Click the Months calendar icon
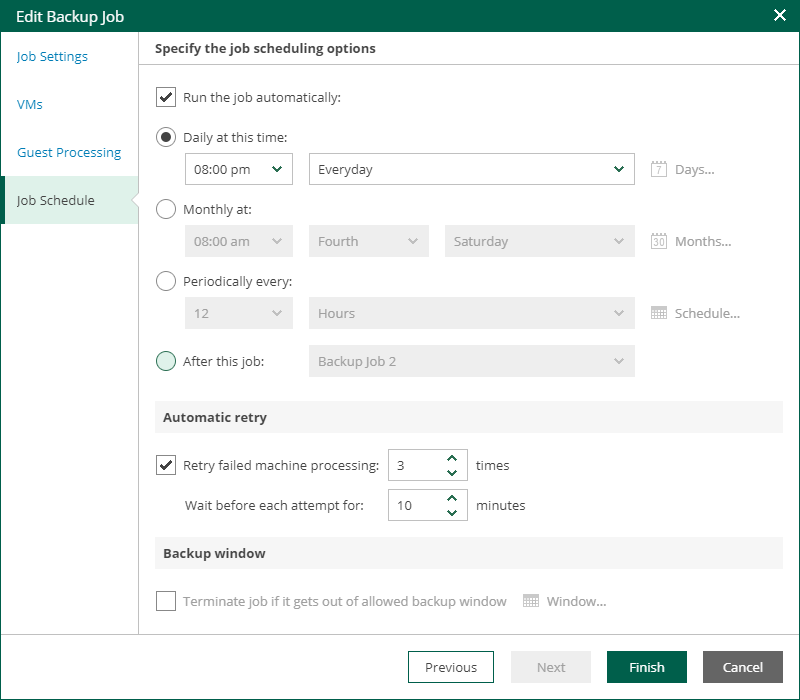 pos(658,241)
